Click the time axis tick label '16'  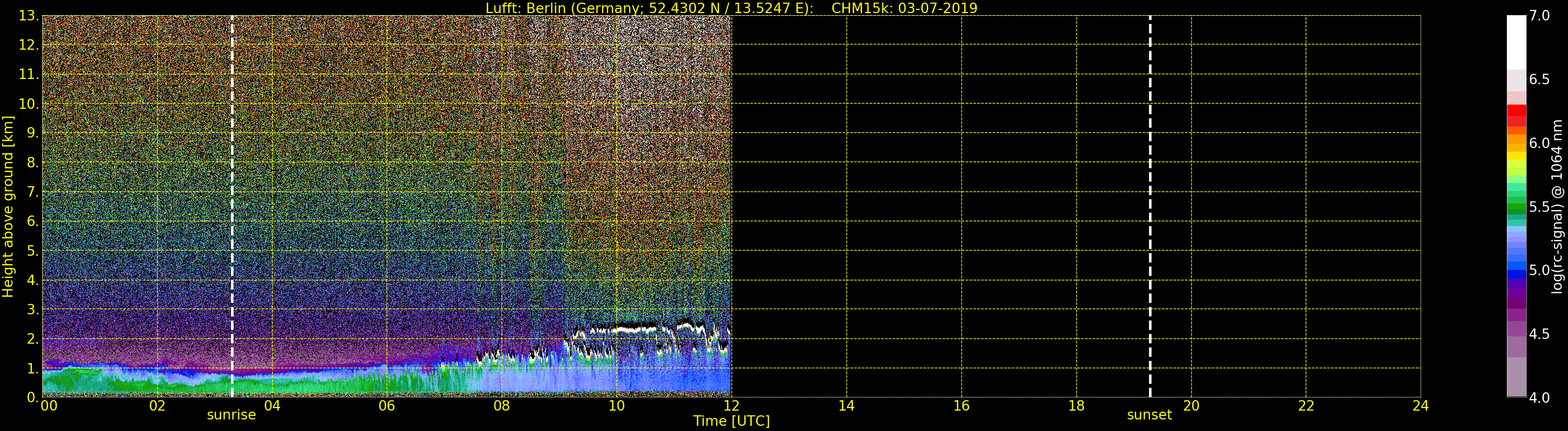click(x=961, y=406)
